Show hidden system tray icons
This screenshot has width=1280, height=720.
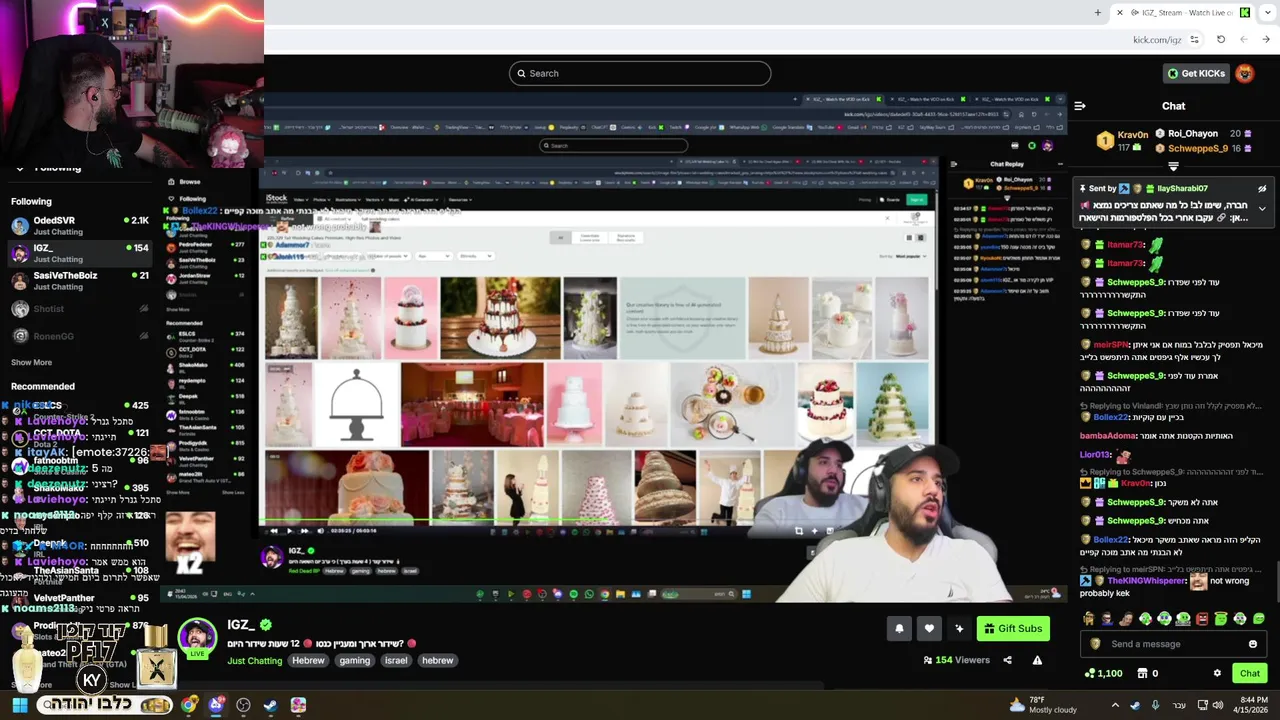click(x=1115, y=705)
